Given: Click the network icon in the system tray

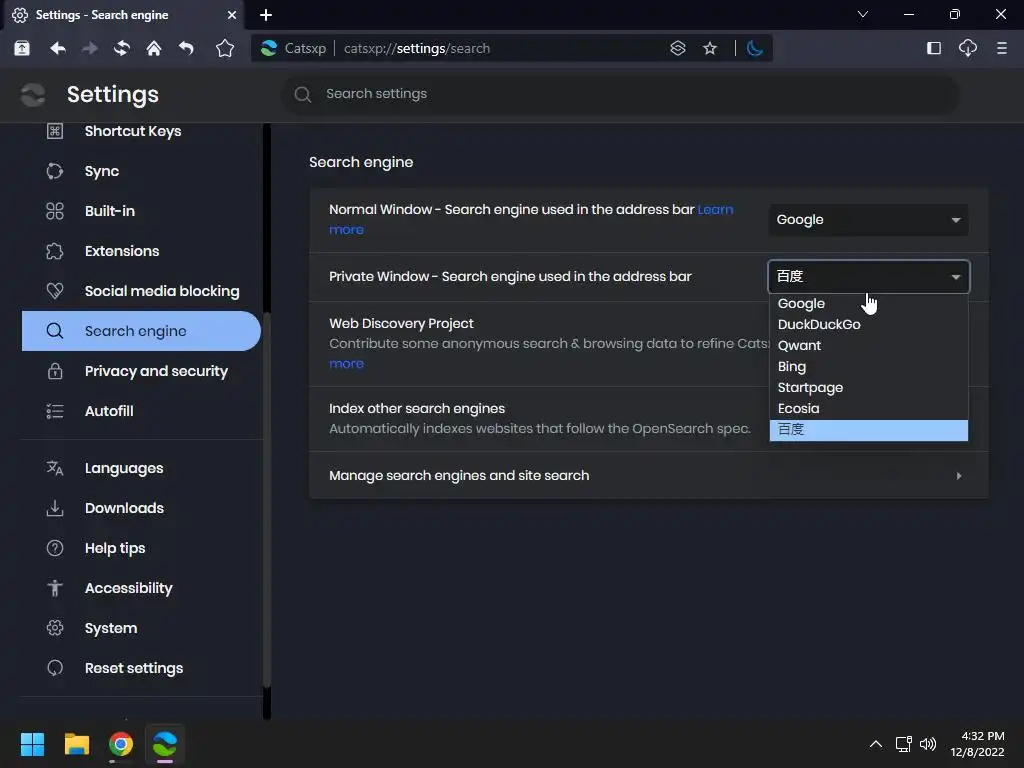Looking at the screenshot, I should click(x=903, y=744).
